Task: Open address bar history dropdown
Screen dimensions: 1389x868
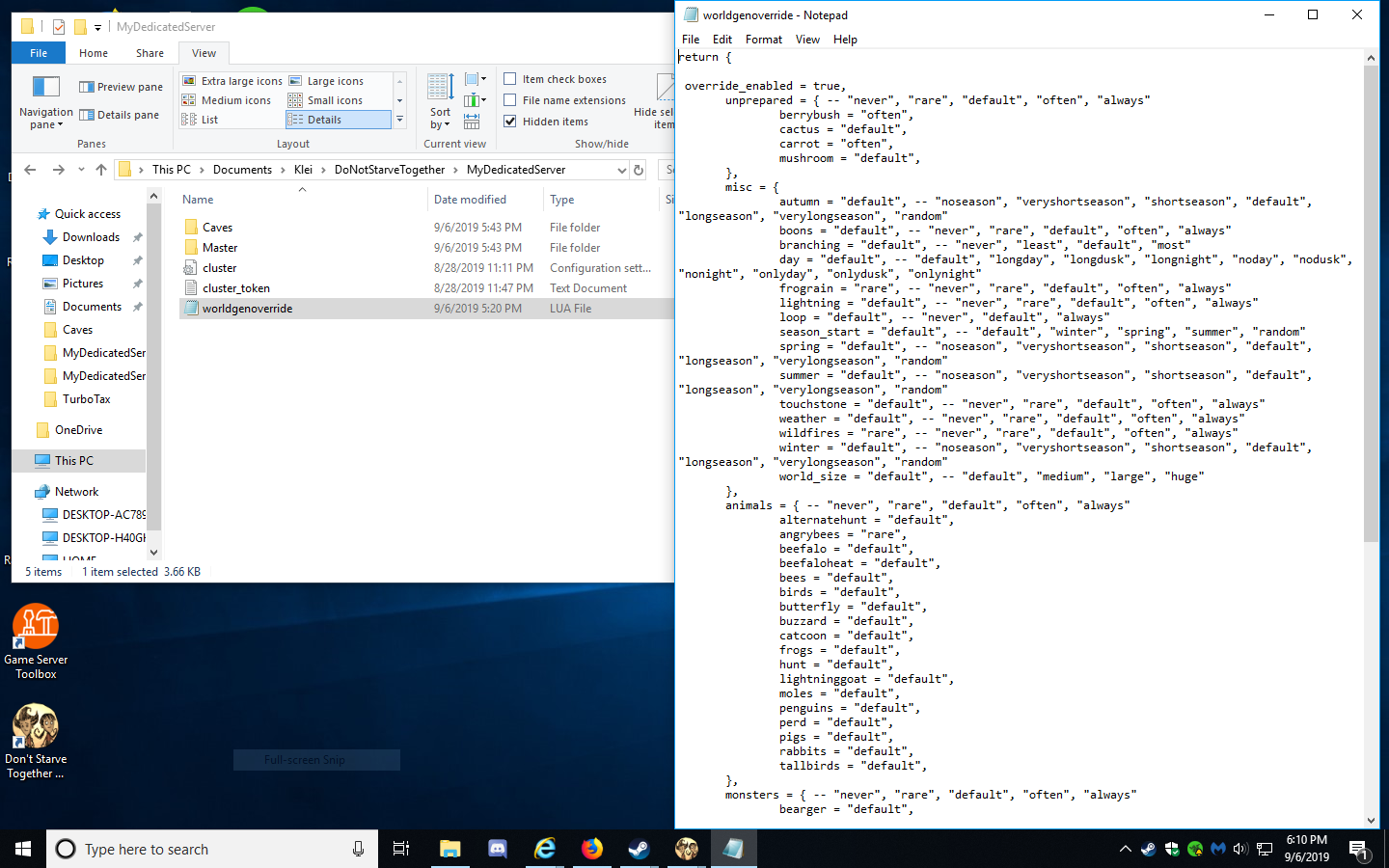Action: coord(621,170)
